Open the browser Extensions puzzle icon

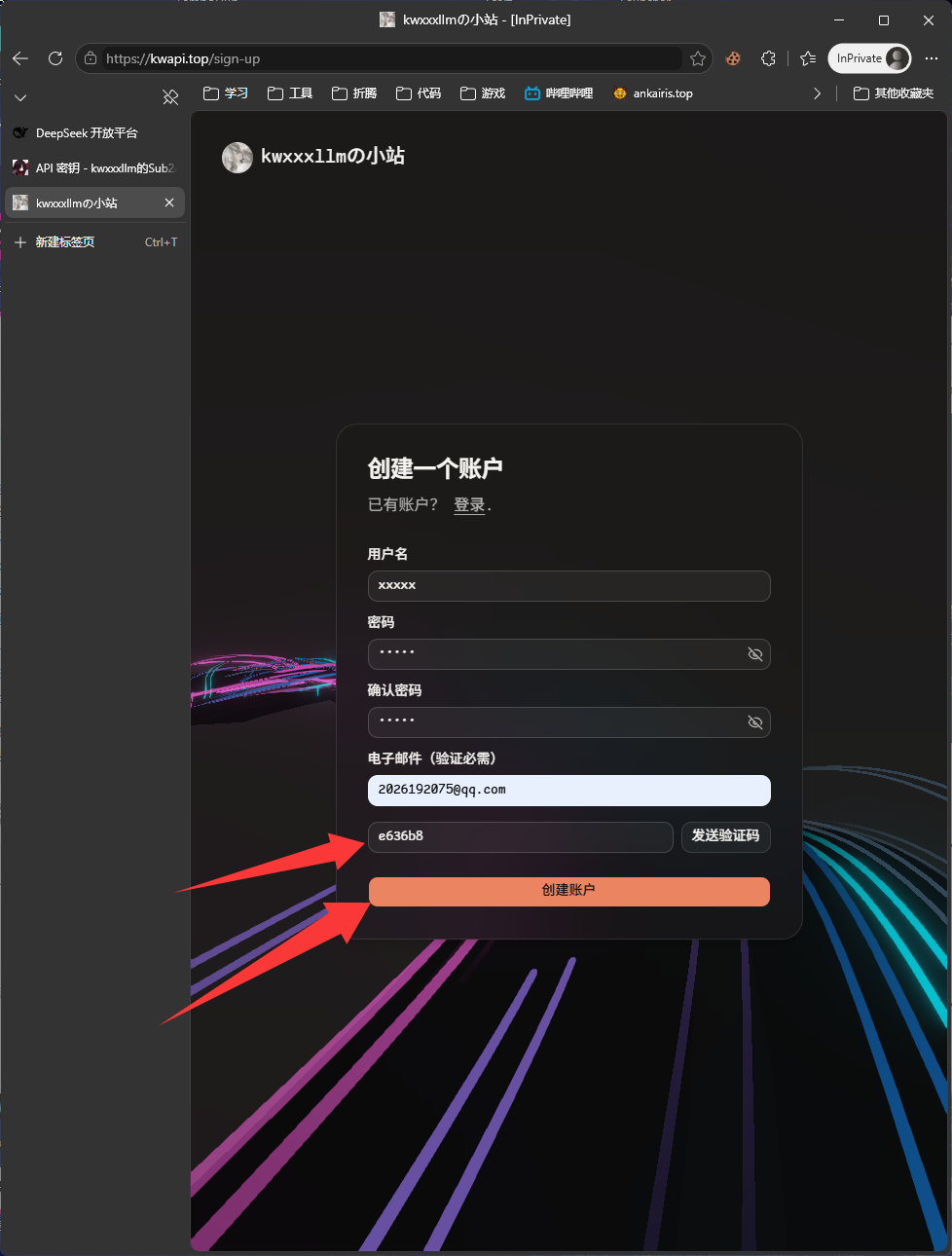tap(768, 58)
